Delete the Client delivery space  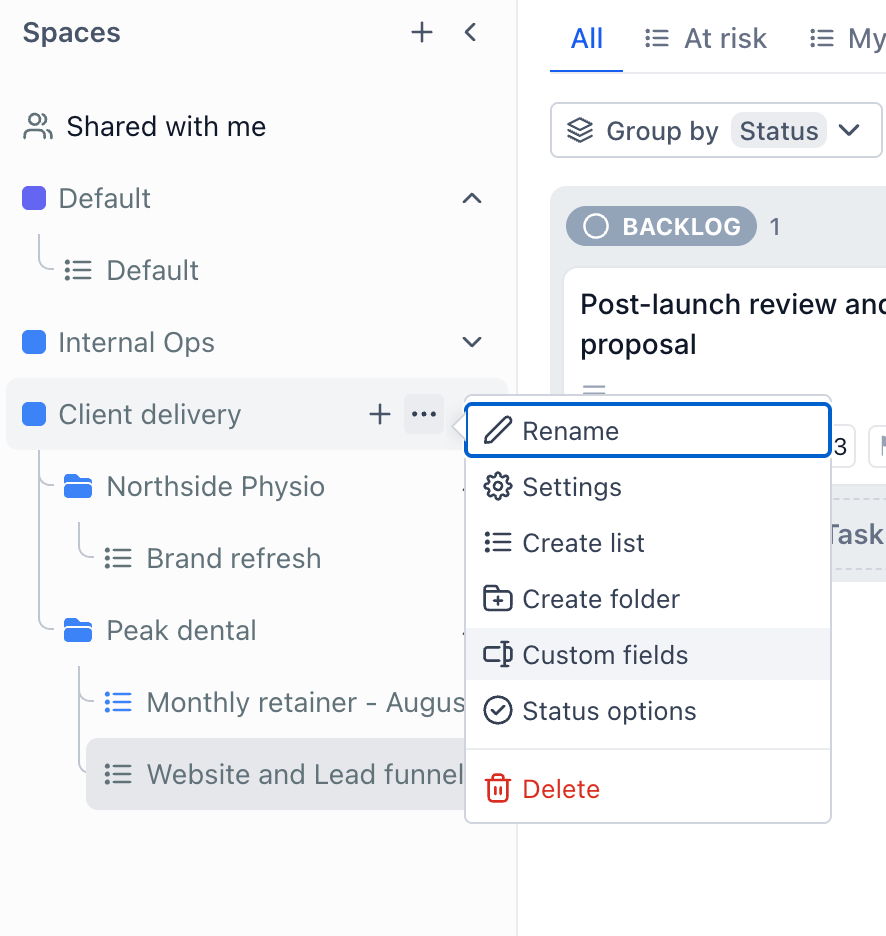coord(648,789)
